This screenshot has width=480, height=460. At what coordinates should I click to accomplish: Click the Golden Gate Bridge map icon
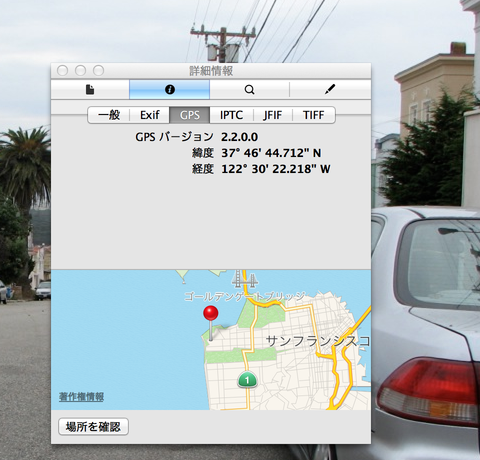244,279
